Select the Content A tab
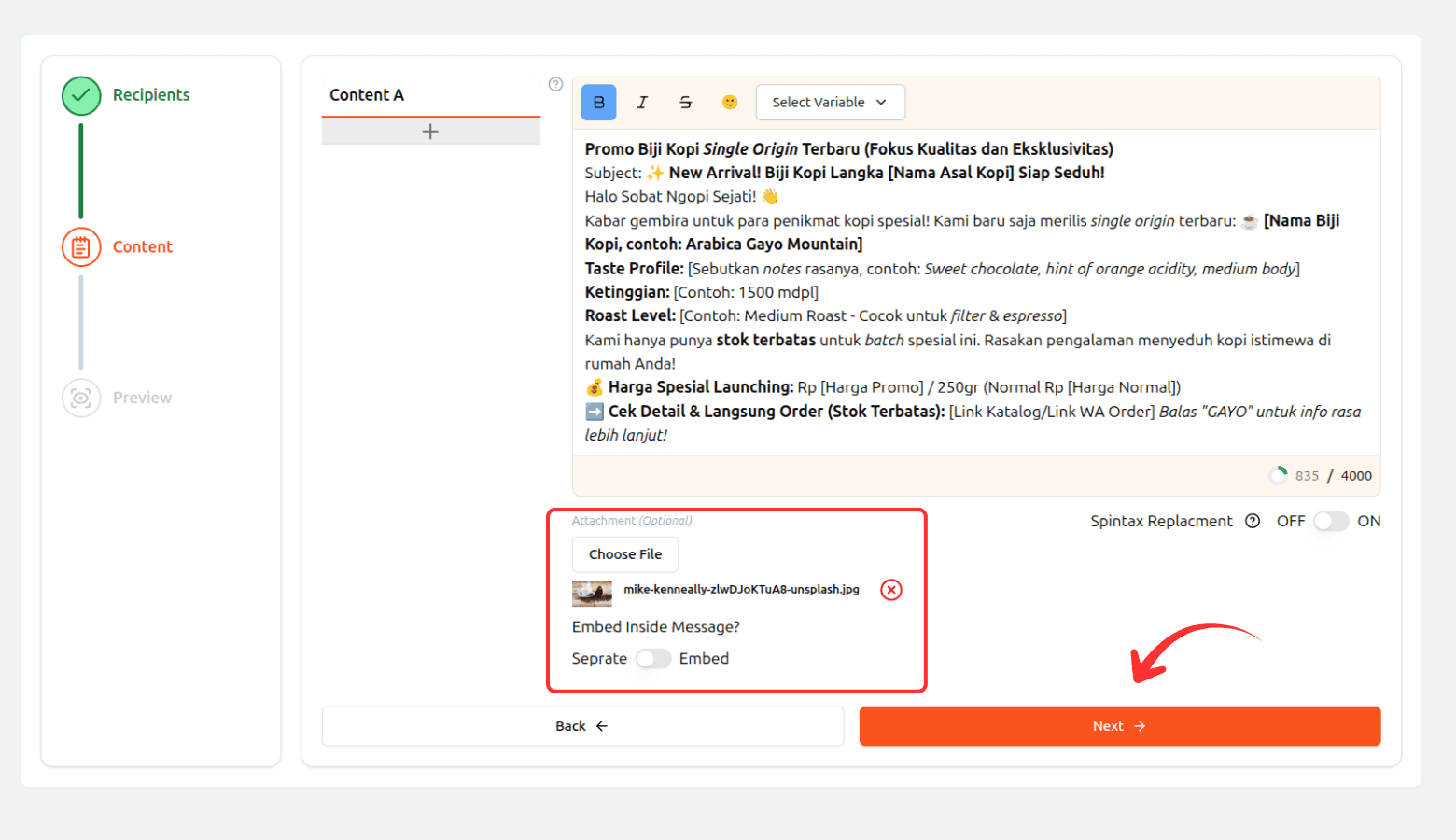This screenshot has width=1456, height=840. point(367,95)
